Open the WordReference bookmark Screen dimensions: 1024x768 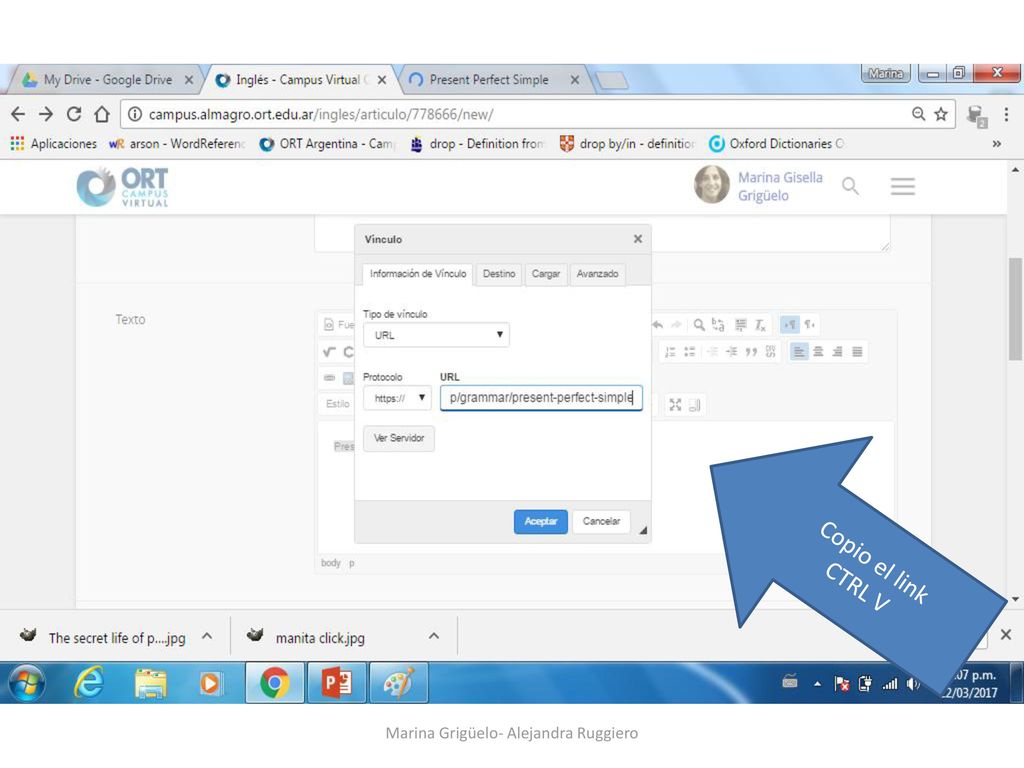pos(177,144)
